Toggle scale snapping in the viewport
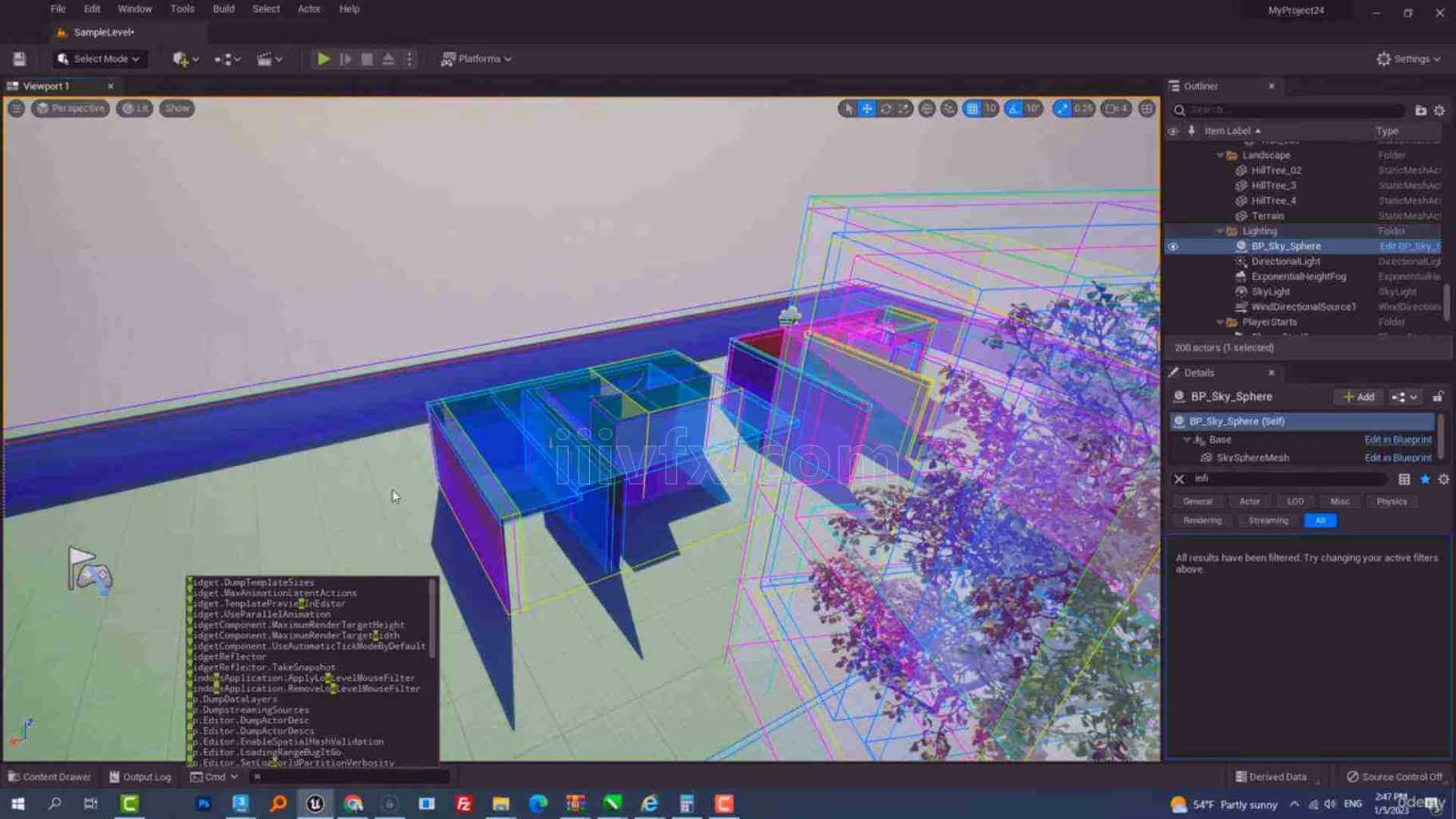This screenshot has width=1456, height=819. [x=1061, y=109]
